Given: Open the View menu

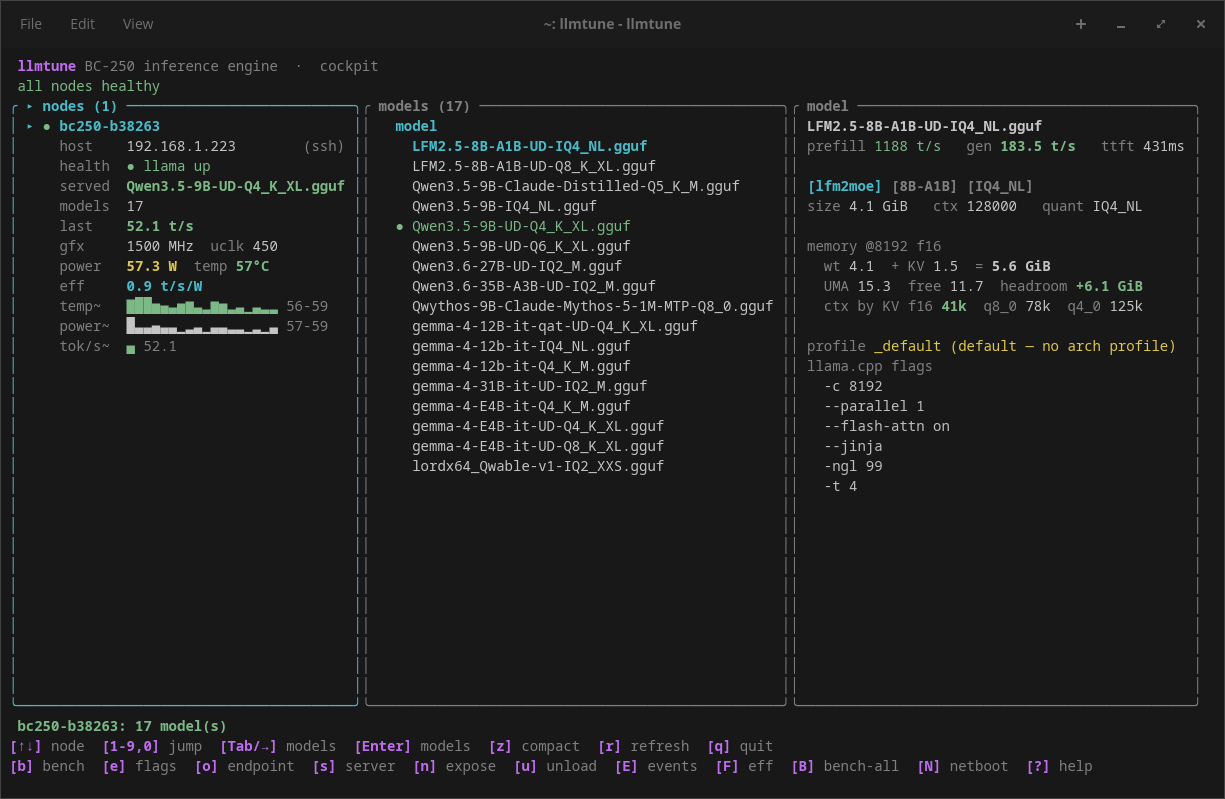Looking at the screenshot, I should [138, 24].
